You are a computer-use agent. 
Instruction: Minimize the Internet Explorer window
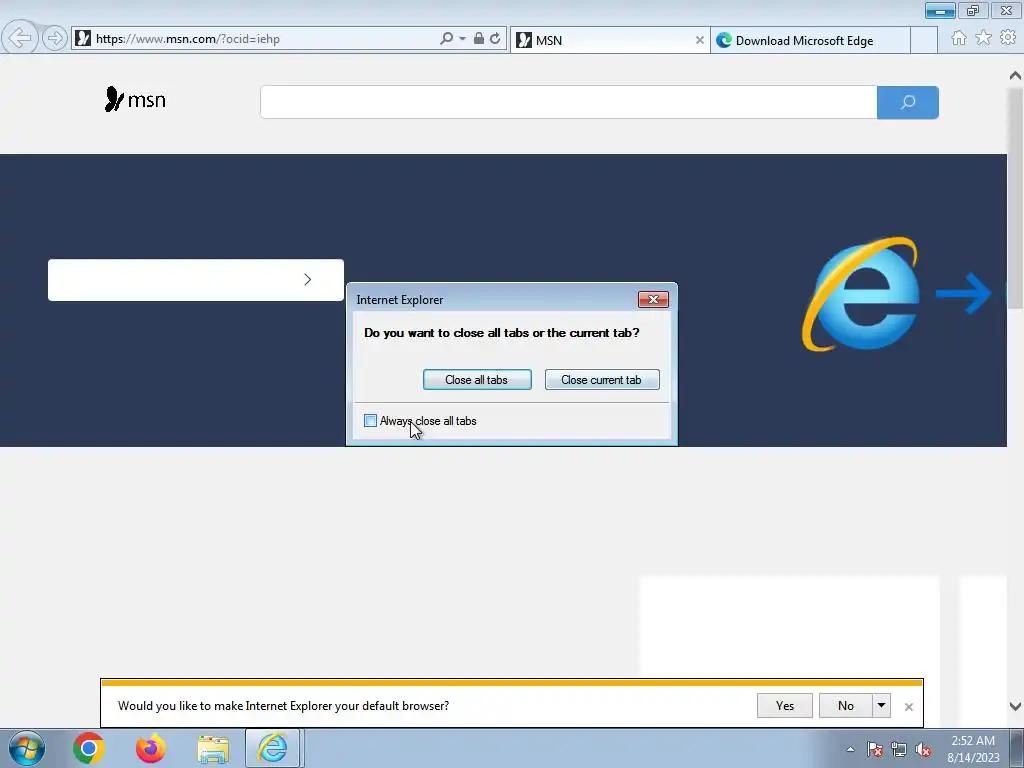pyautogui.click(x=940, y=10)
